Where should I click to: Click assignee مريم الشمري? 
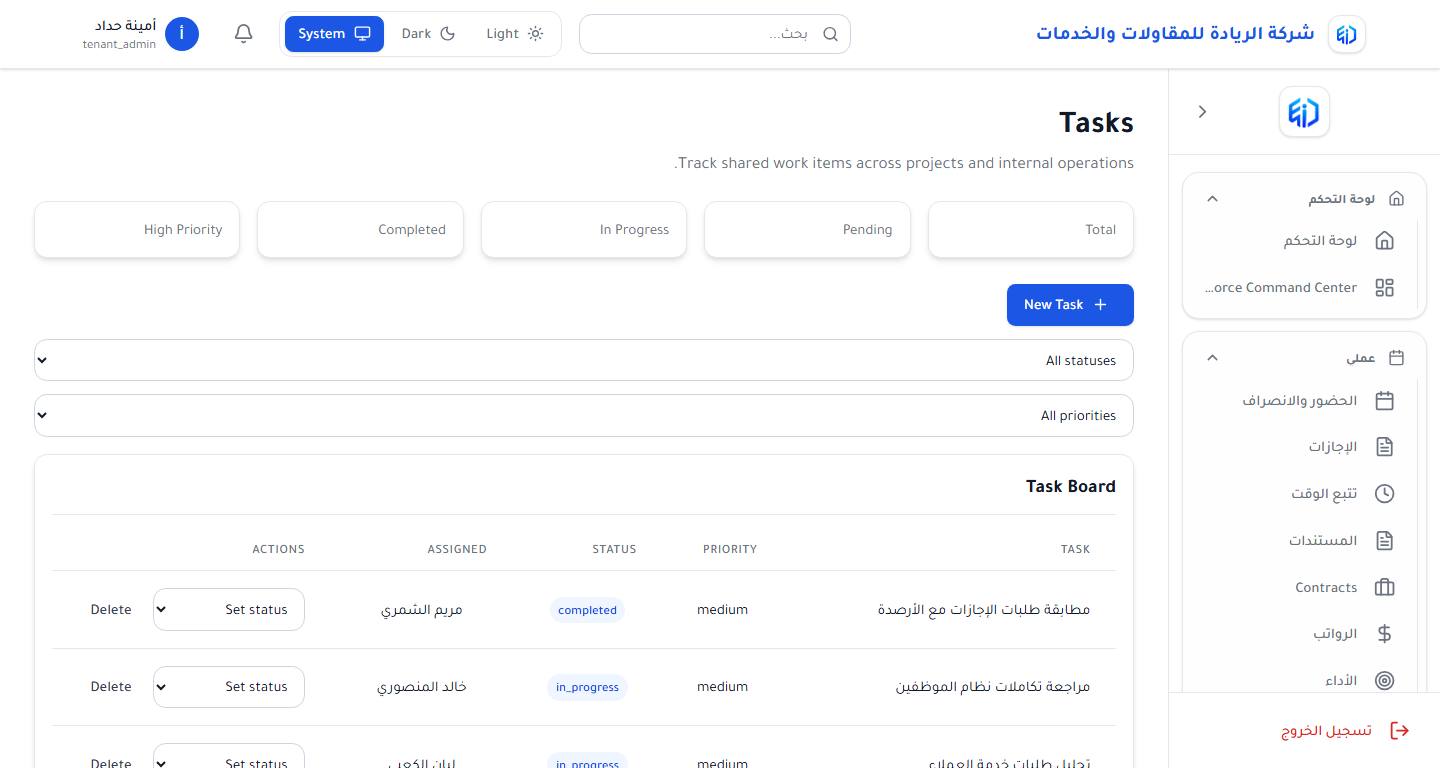(422, 610)
